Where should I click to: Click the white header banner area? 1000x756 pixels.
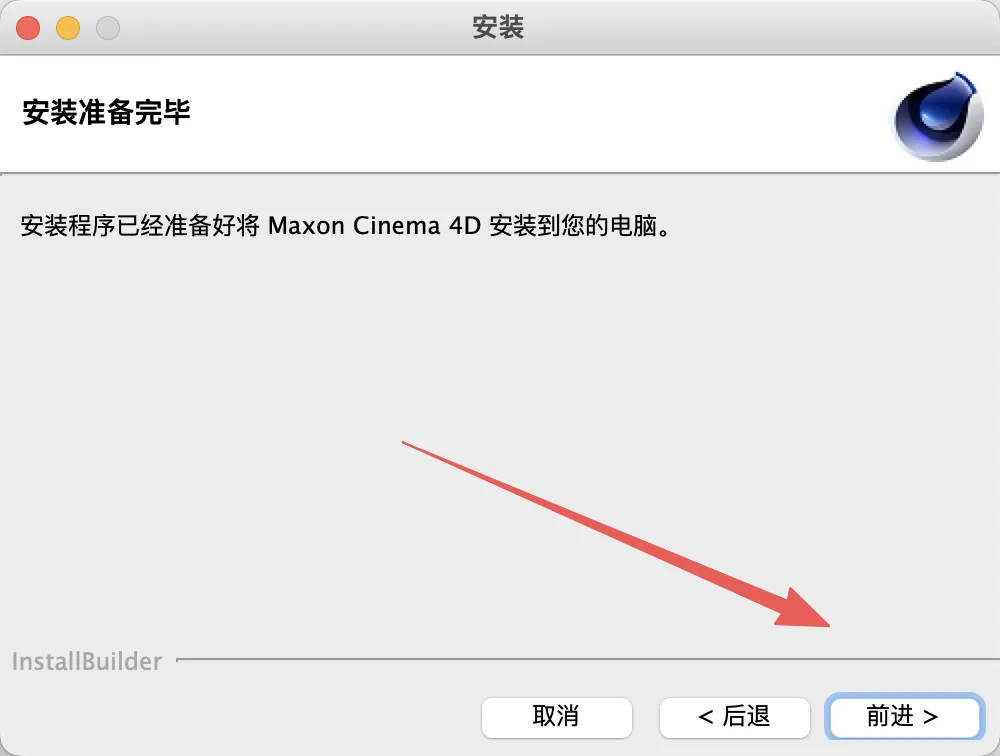500,114
